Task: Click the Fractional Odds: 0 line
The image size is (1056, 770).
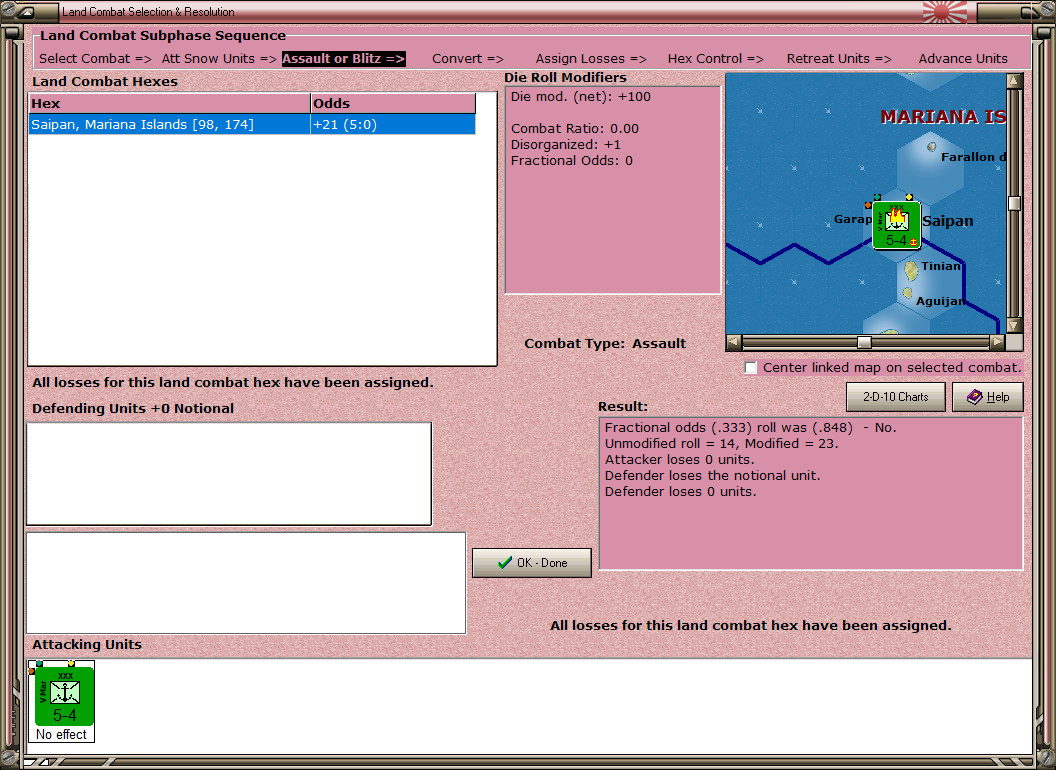Action: pyautogui.click(x=572, y=160)
